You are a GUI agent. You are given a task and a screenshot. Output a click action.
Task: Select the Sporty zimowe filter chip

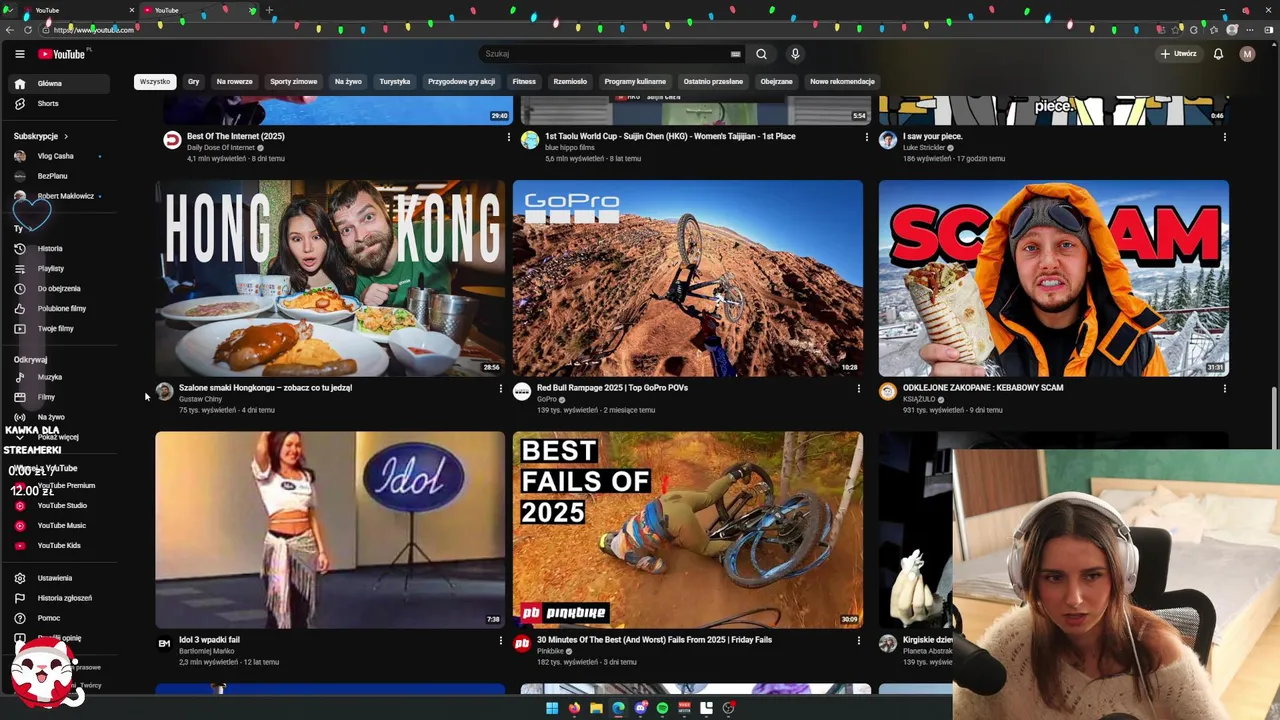point(294,82)
